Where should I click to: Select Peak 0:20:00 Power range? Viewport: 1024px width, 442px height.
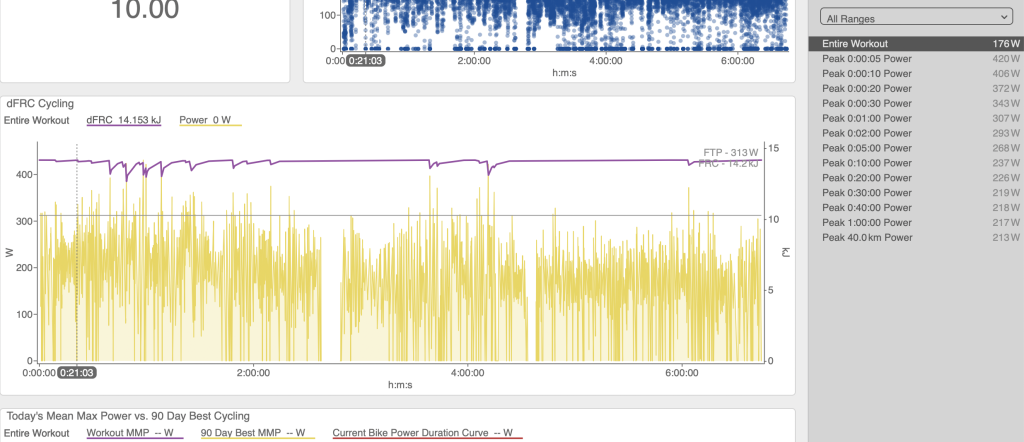[916, 178]
